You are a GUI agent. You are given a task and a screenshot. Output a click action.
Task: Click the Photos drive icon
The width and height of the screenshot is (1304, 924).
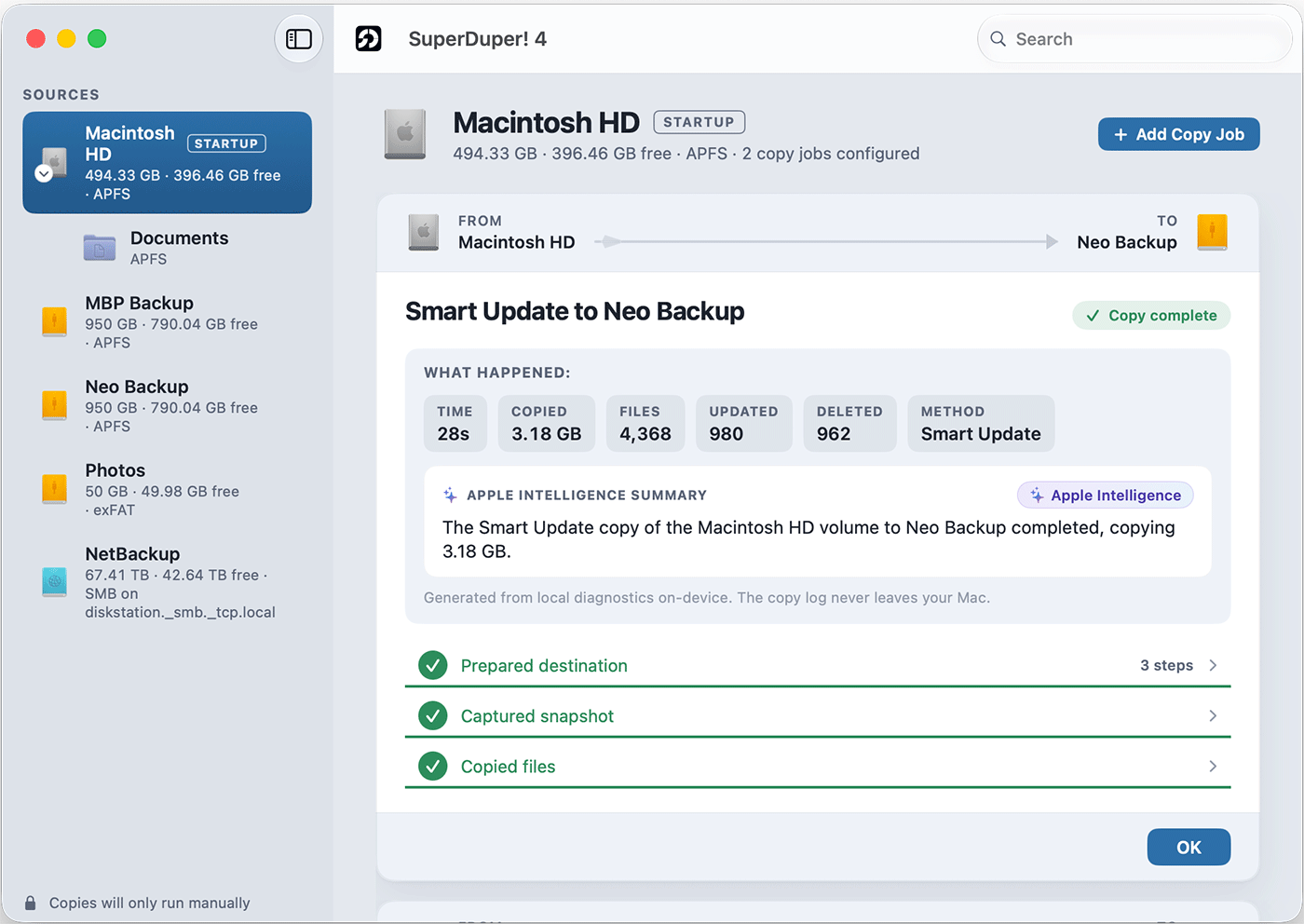tap(55, 490)
